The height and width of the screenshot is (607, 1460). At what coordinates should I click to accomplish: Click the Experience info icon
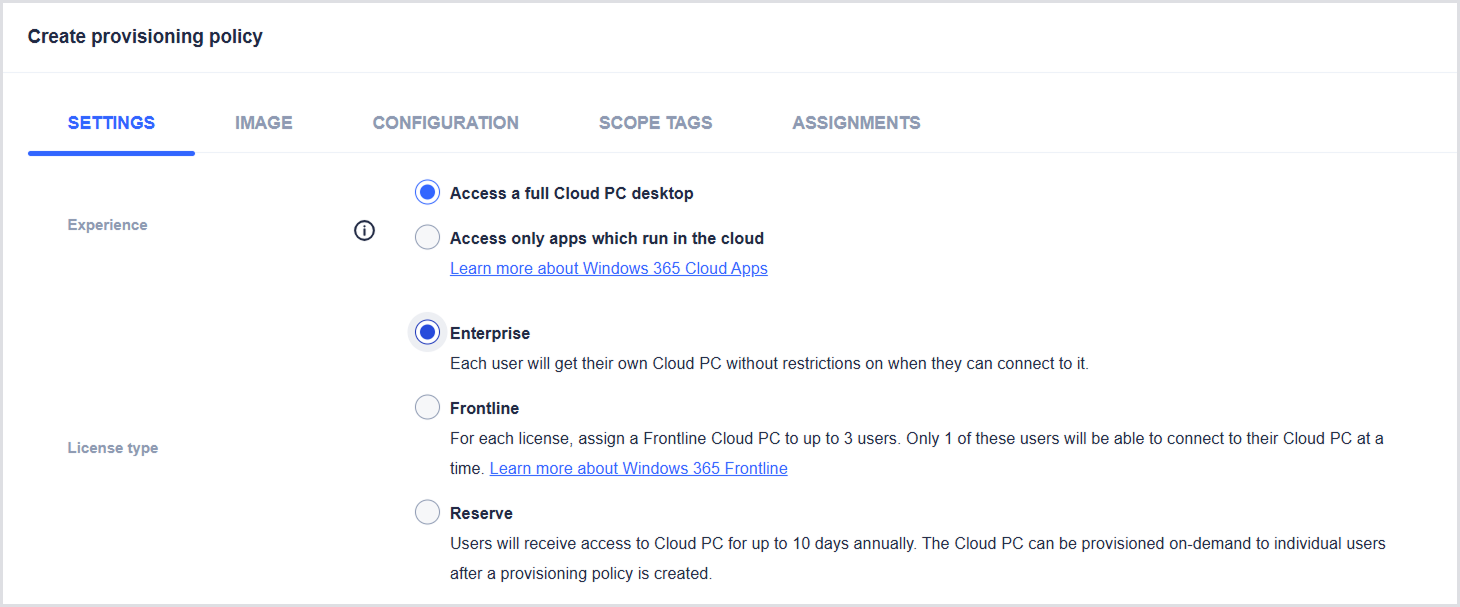(365, 231)
